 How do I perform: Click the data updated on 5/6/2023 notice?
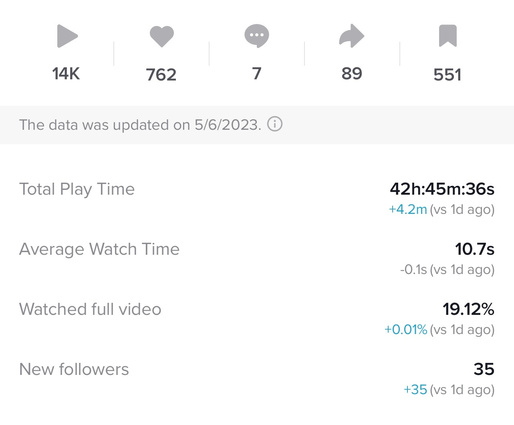click(140, 125)
